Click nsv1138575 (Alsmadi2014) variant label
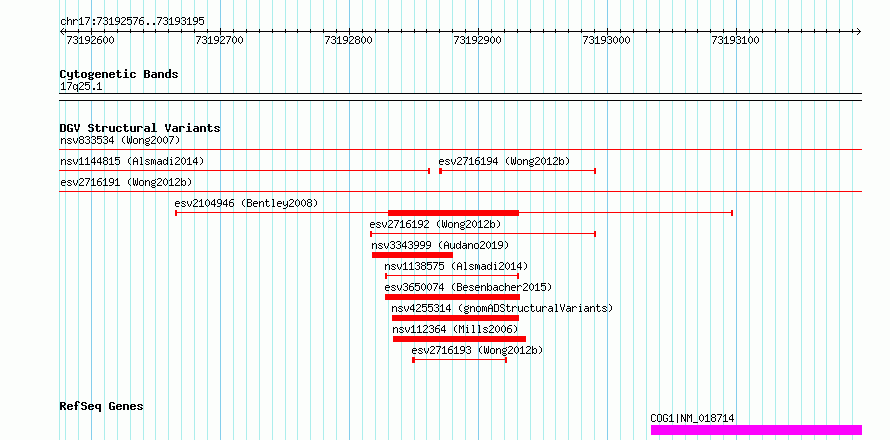 pos(456,266)
